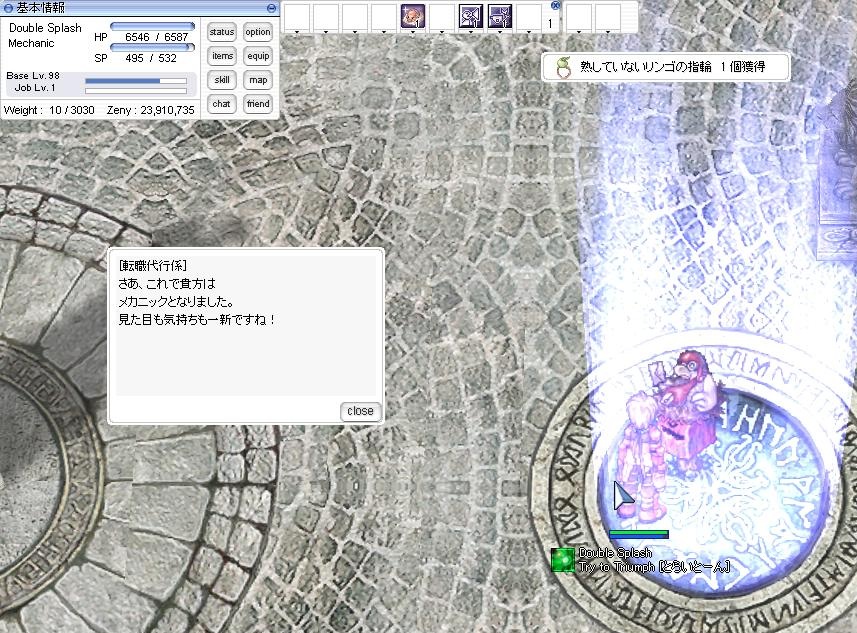
Task: Click the Job Lv experience bar
Action: point(136,91)
